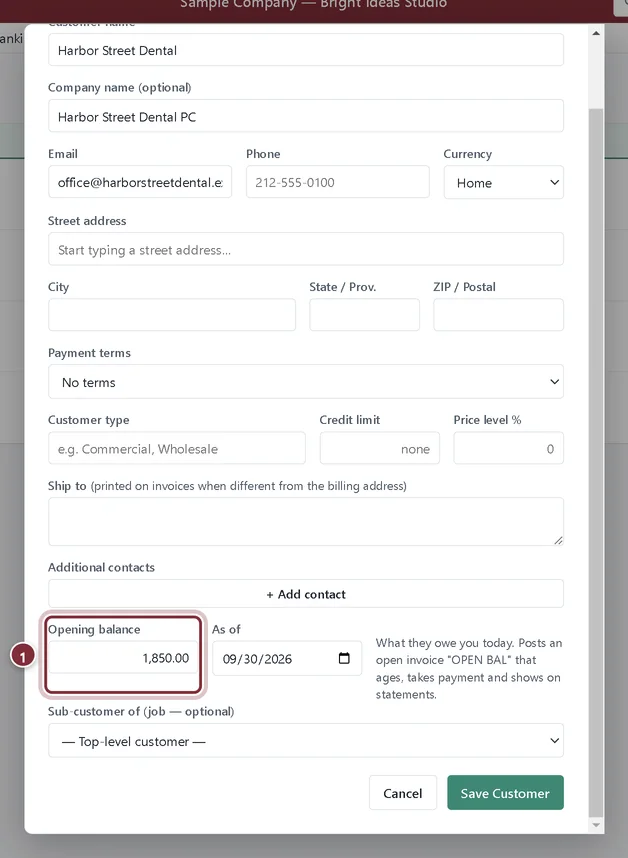628x858 pixels.
Task: Open the Sub-customer of dropdown
Action: (306, 741)
